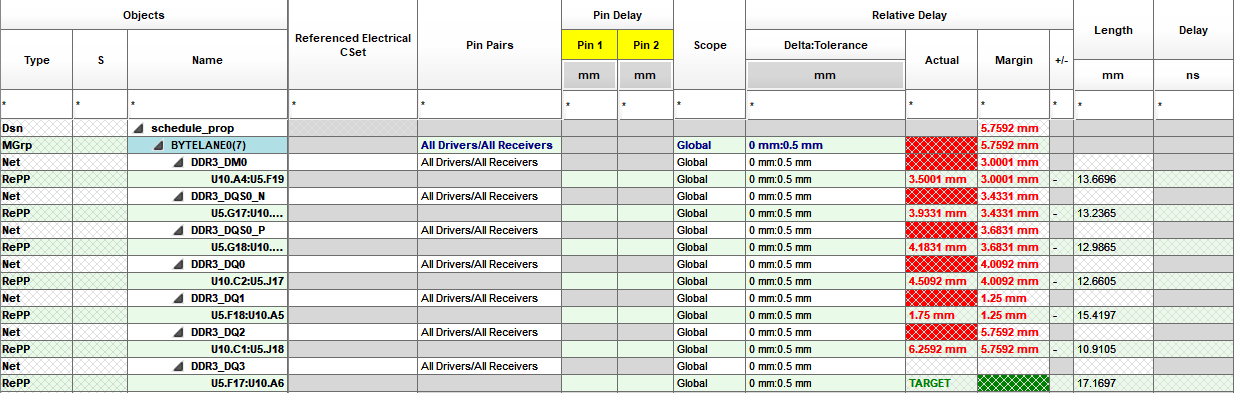Image resolution: width=1235 pixels, height=393 pixels.
Task: Click the Actual column header
Action: pos(941,60)
